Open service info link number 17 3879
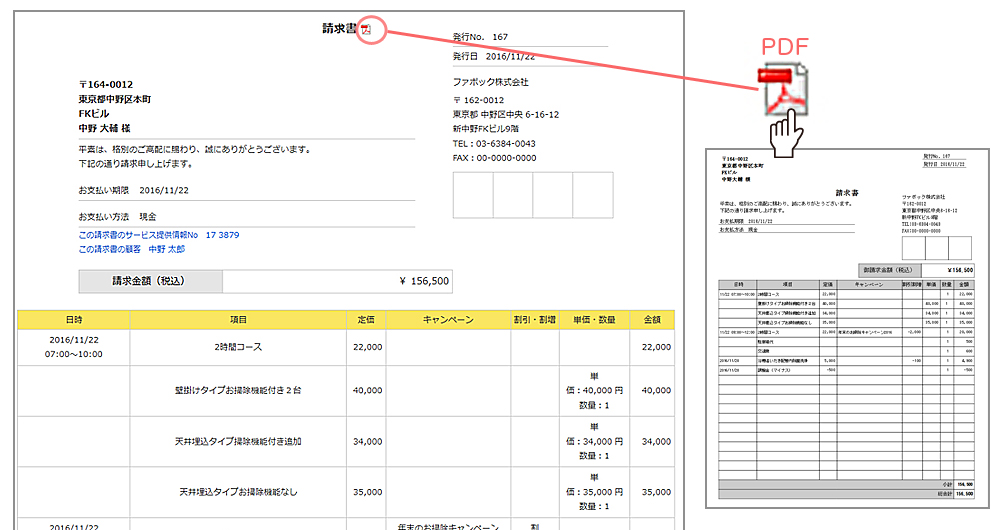This screenshot has width=1000, height=530. 159,235
